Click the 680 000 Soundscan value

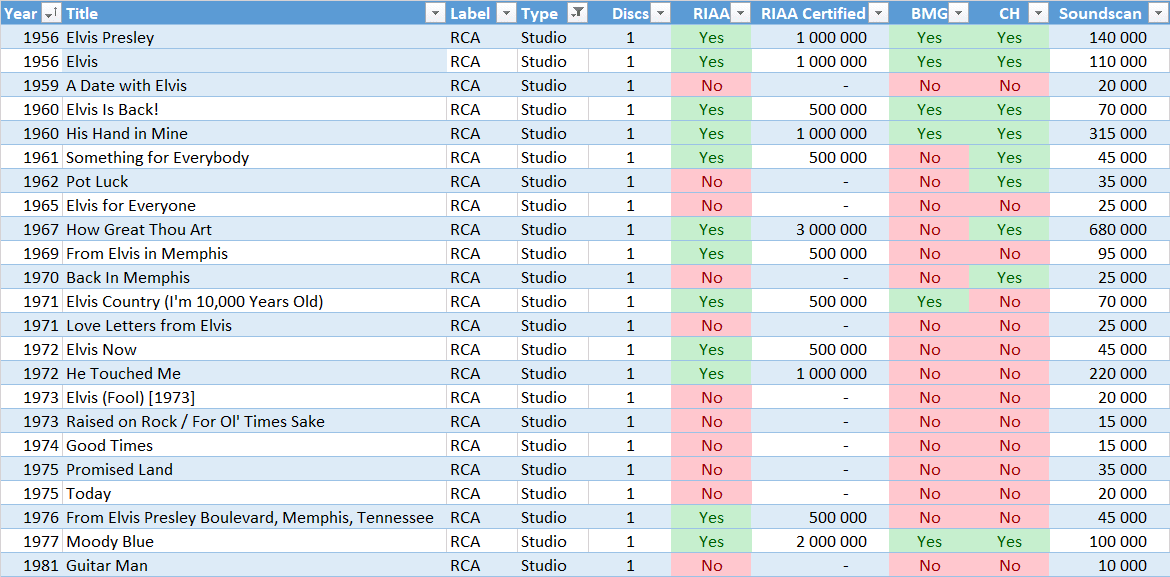[1110, 229]
